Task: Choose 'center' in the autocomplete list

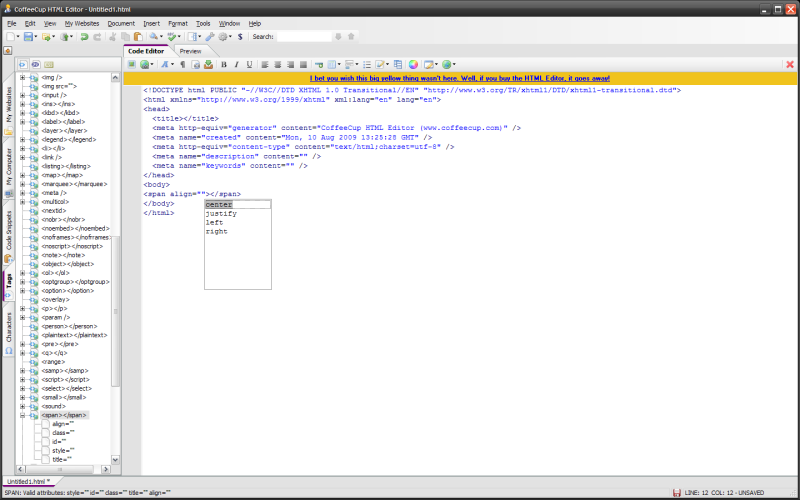Action: click(x=238, y=205)
